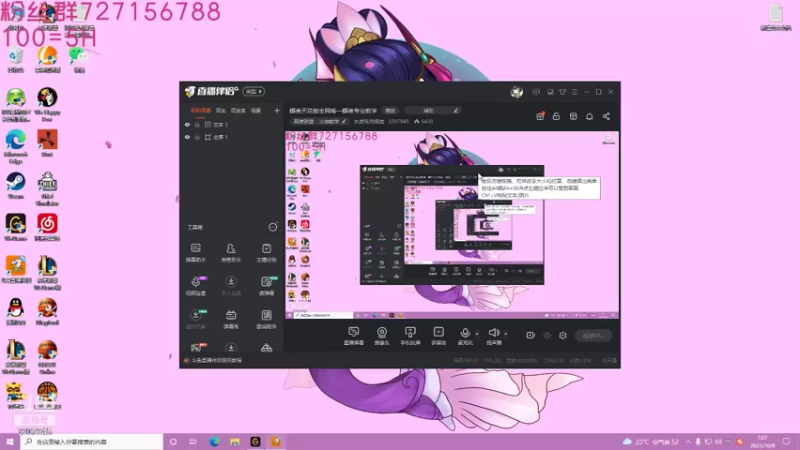Select the second scene tab
800x450 pixels.
(220, 110)
